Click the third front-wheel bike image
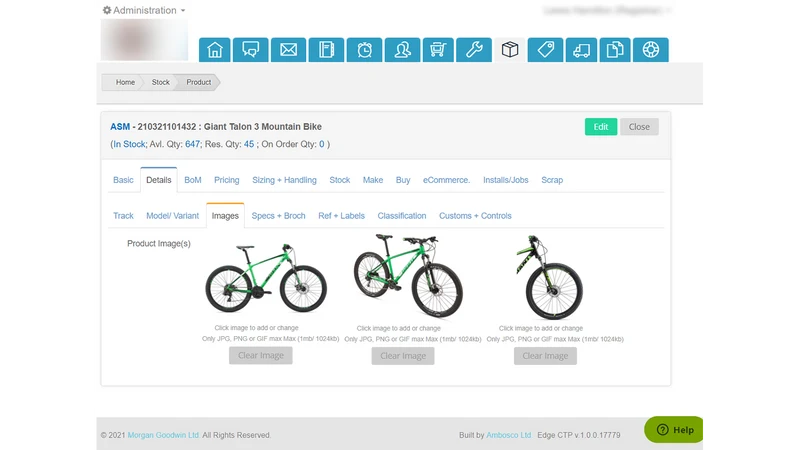 pos(550,277)
